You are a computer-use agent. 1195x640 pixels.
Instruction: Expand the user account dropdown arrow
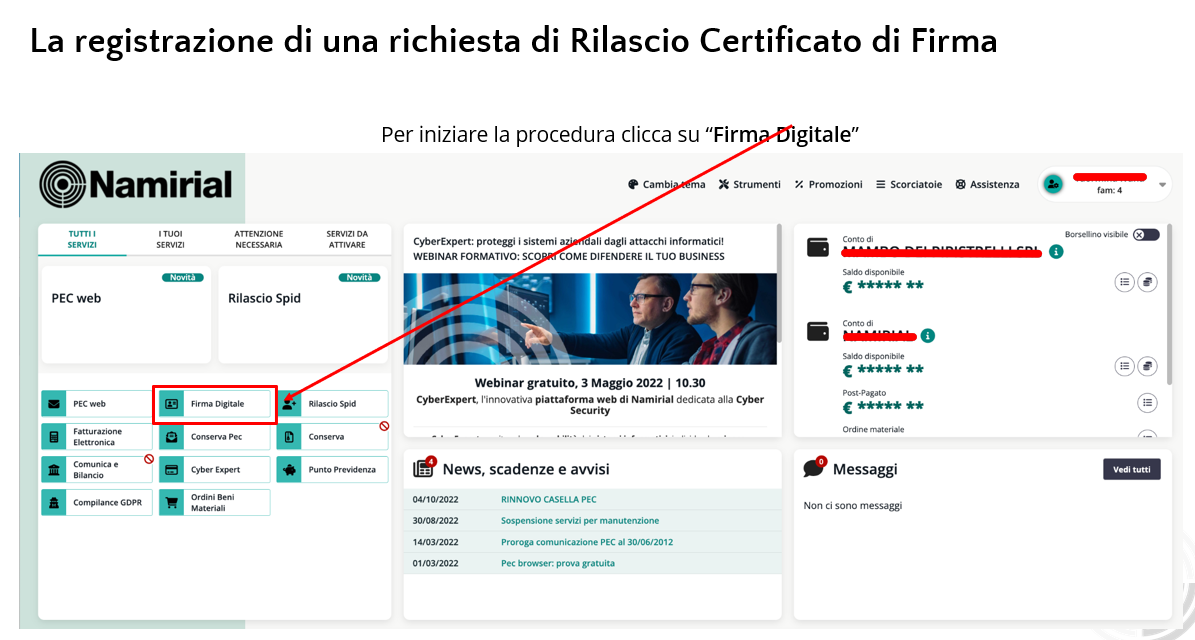(x=1162, y=184)
